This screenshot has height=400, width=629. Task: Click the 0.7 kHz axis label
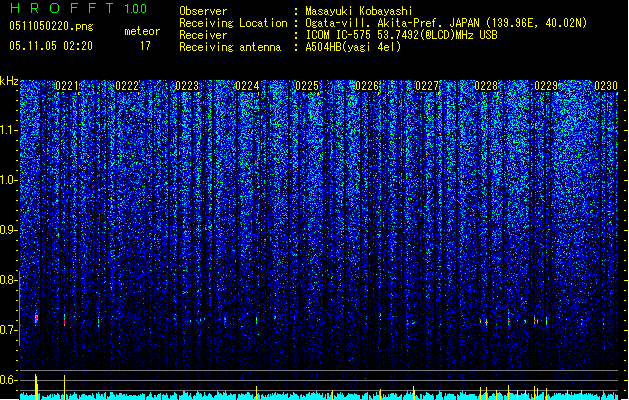(x=8, y=330)
